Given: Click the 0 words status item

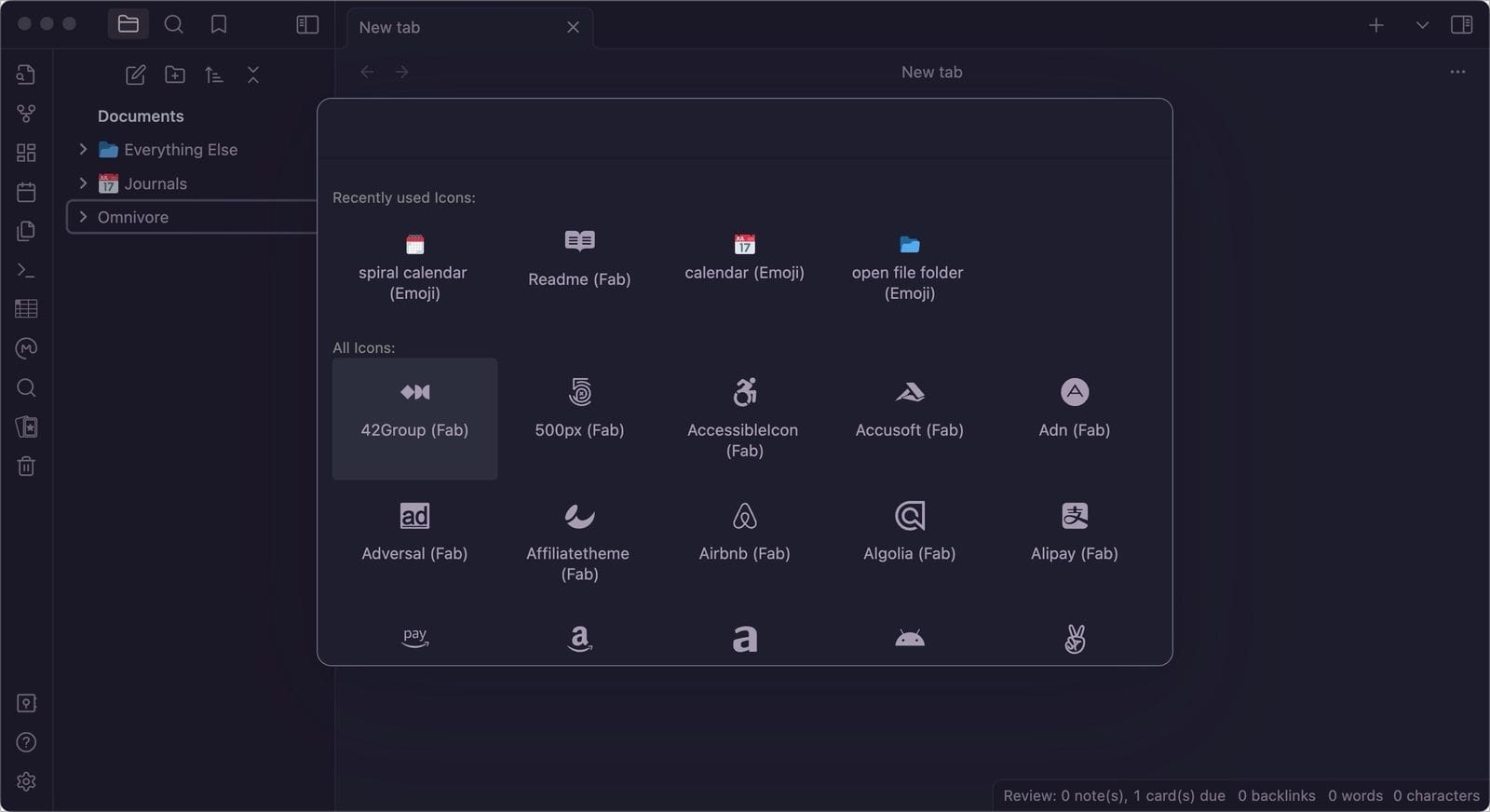Looking at the screenshot, I should click(1355, 795).
